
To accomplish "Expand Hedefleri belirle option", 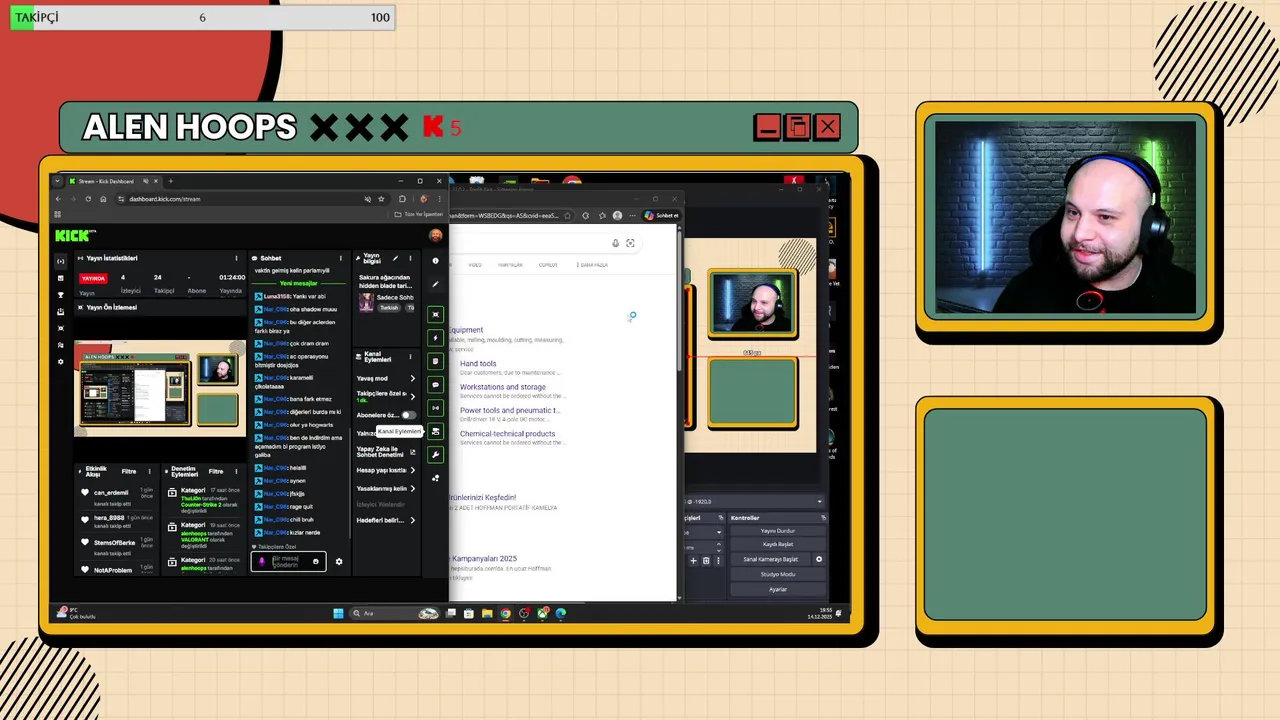I will pos(386,520).
